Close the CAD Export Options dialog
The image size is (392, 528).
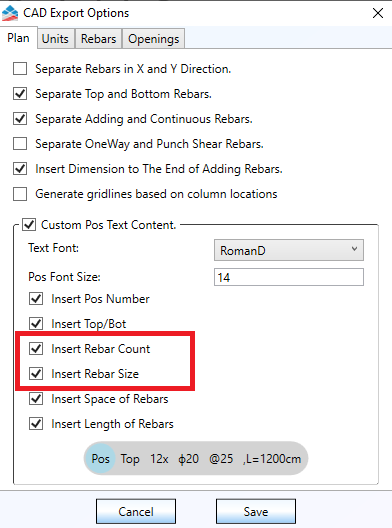pos(378,13)
